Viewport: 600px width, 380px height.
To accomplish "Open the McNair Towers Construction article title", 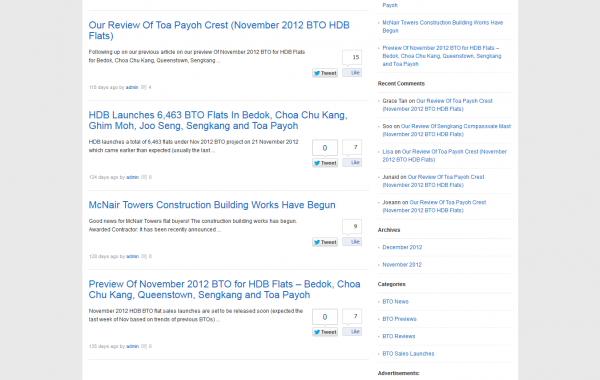I will tap(212, 205).
